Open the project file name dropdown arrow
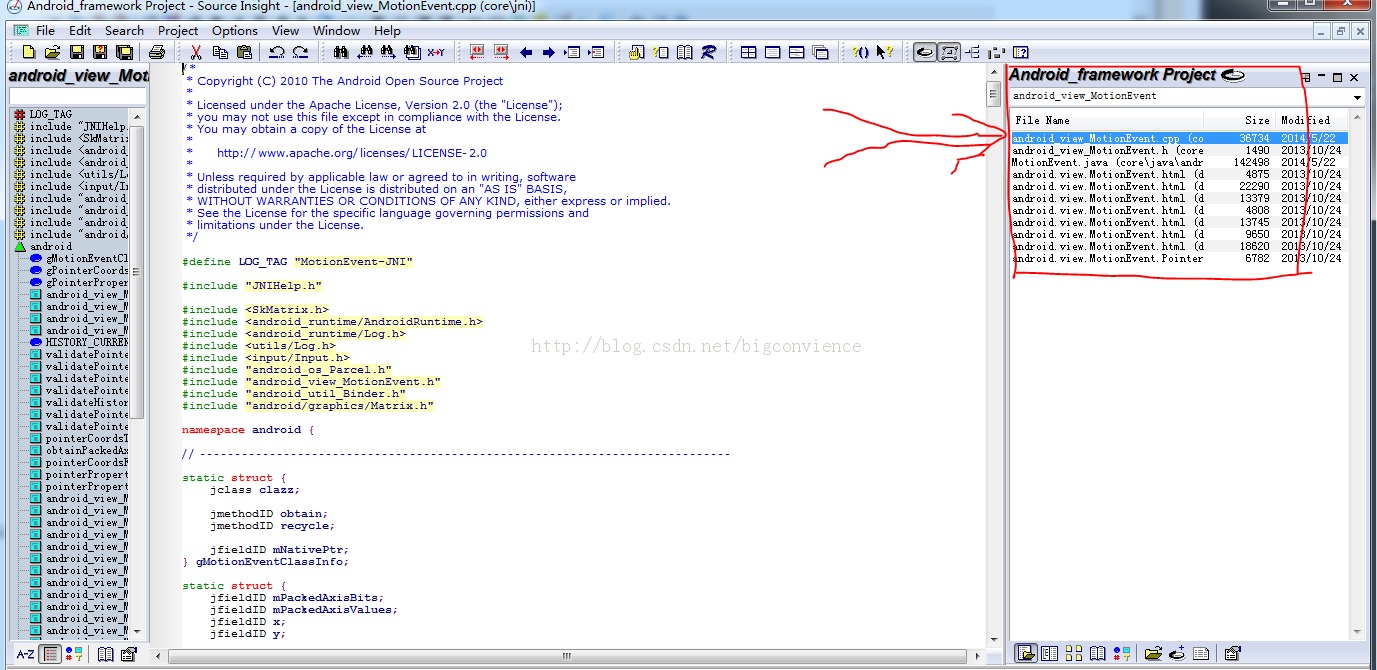The image size is (1377, 670). click(x=1357, y=97)
